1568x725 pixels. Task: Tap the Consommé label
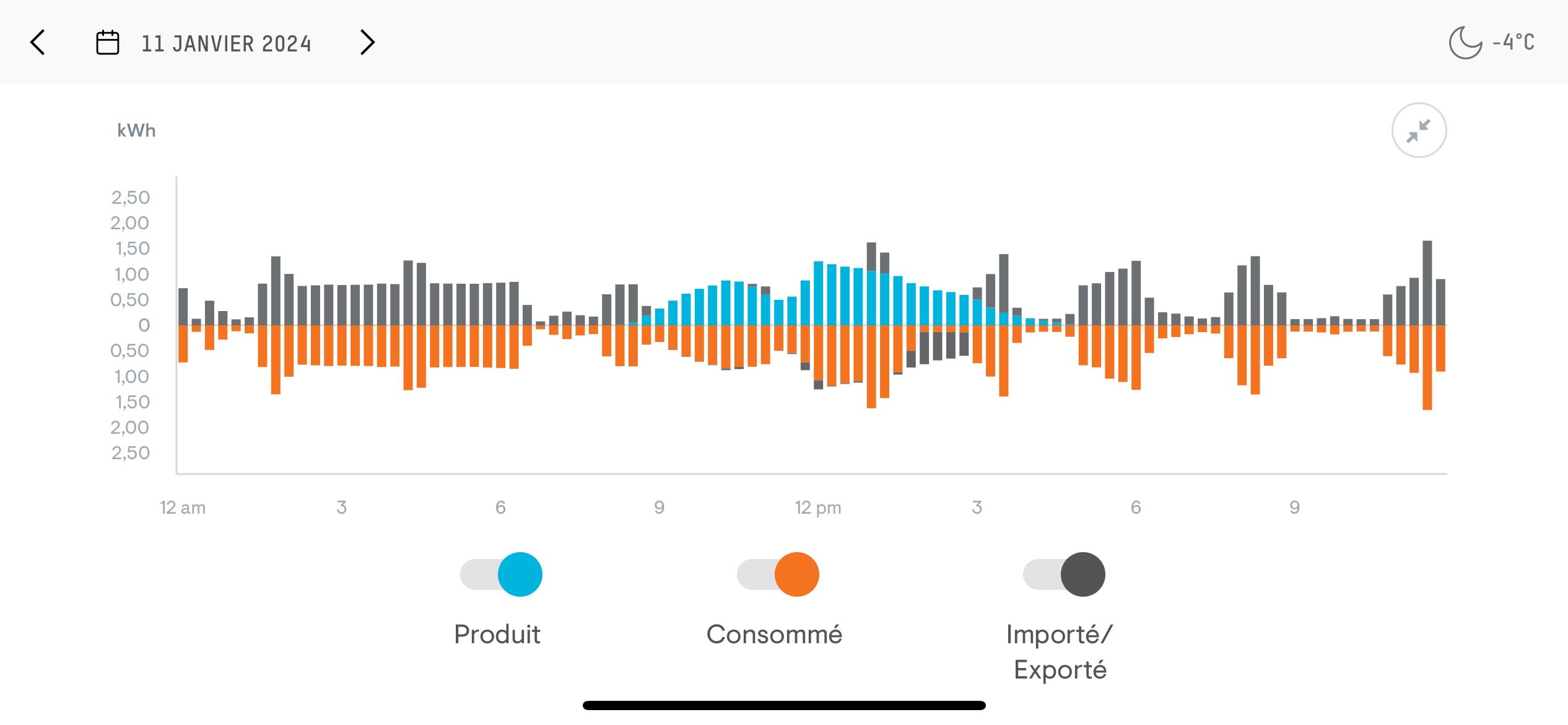point(775,635)
